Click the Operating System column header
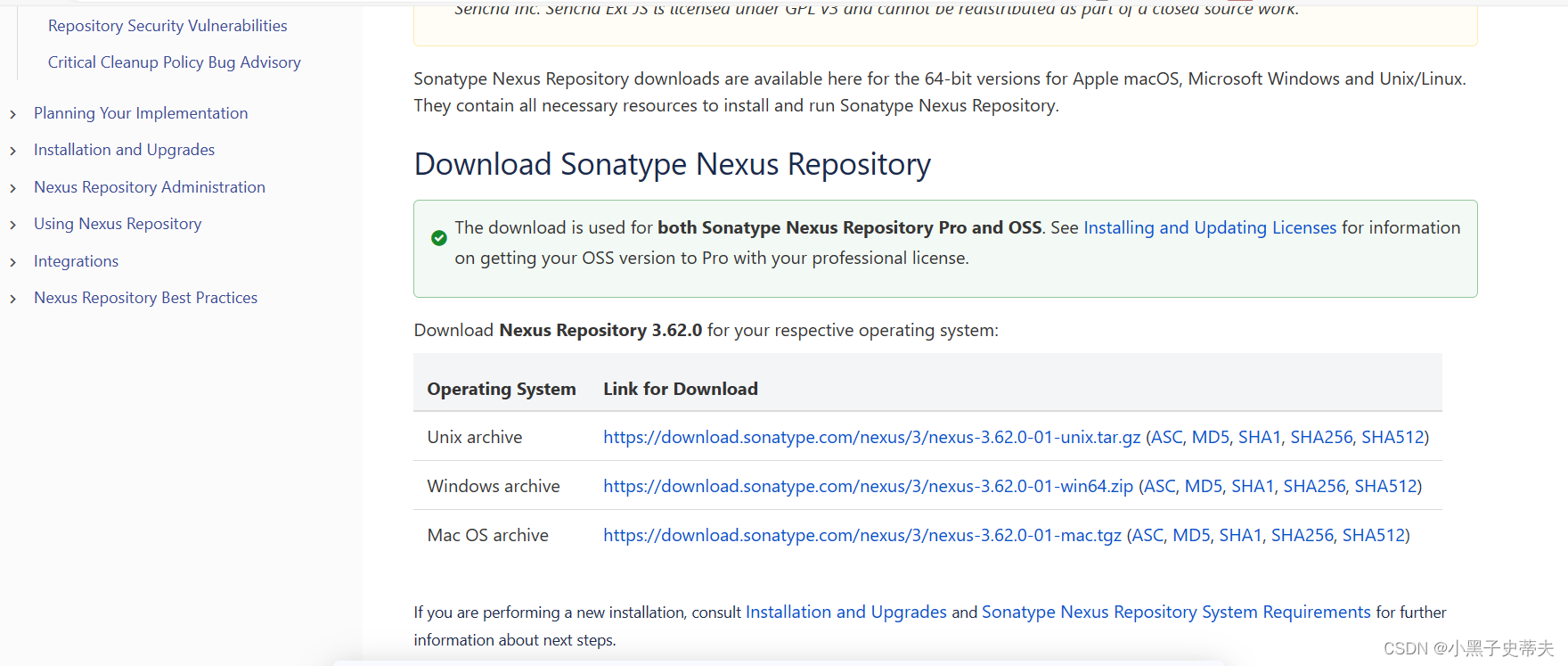This screenshot has height=666, width=1568. point(502,389)
